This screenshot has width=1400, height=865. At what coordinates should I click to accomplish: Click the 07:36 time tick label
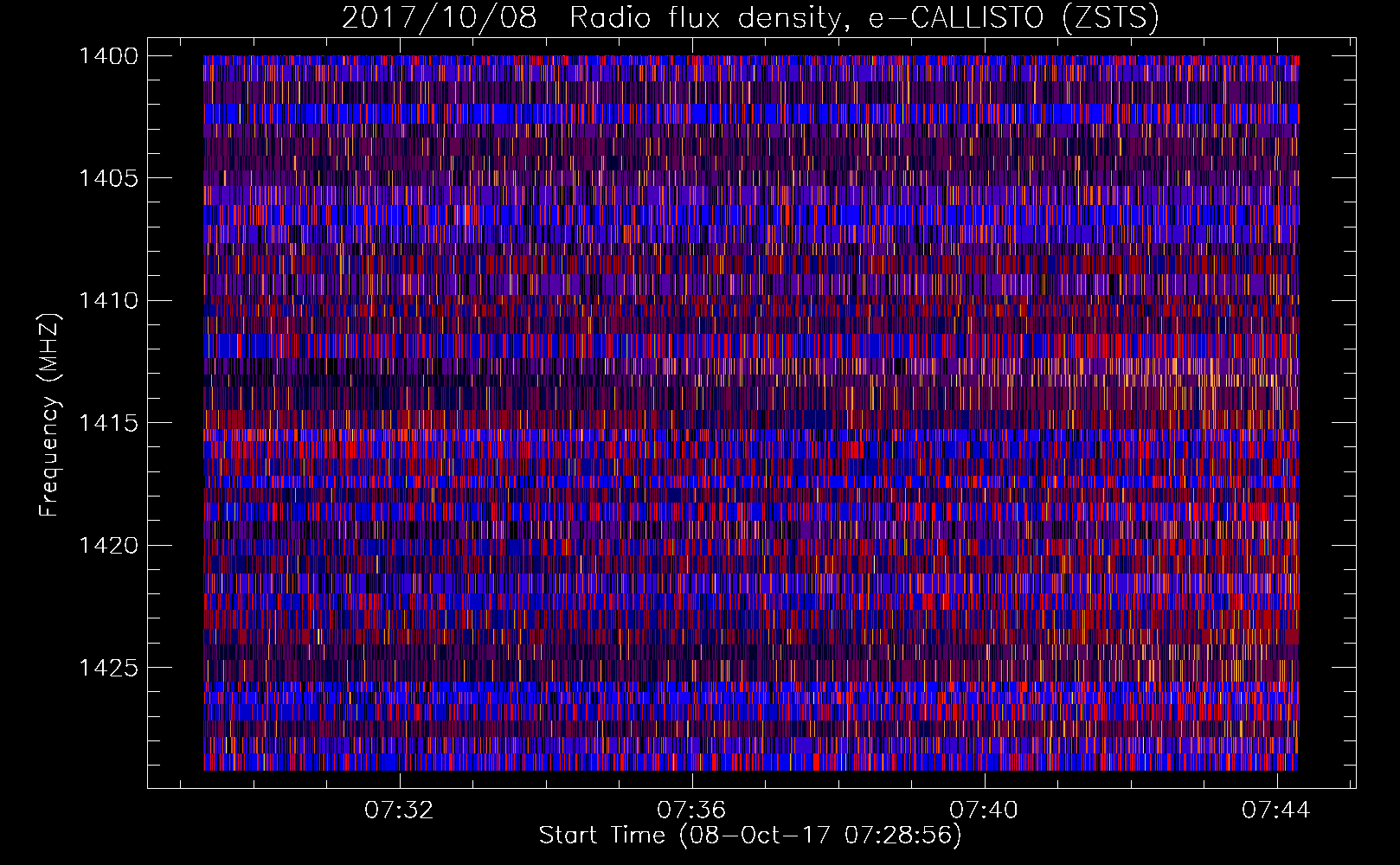point(691,811)
